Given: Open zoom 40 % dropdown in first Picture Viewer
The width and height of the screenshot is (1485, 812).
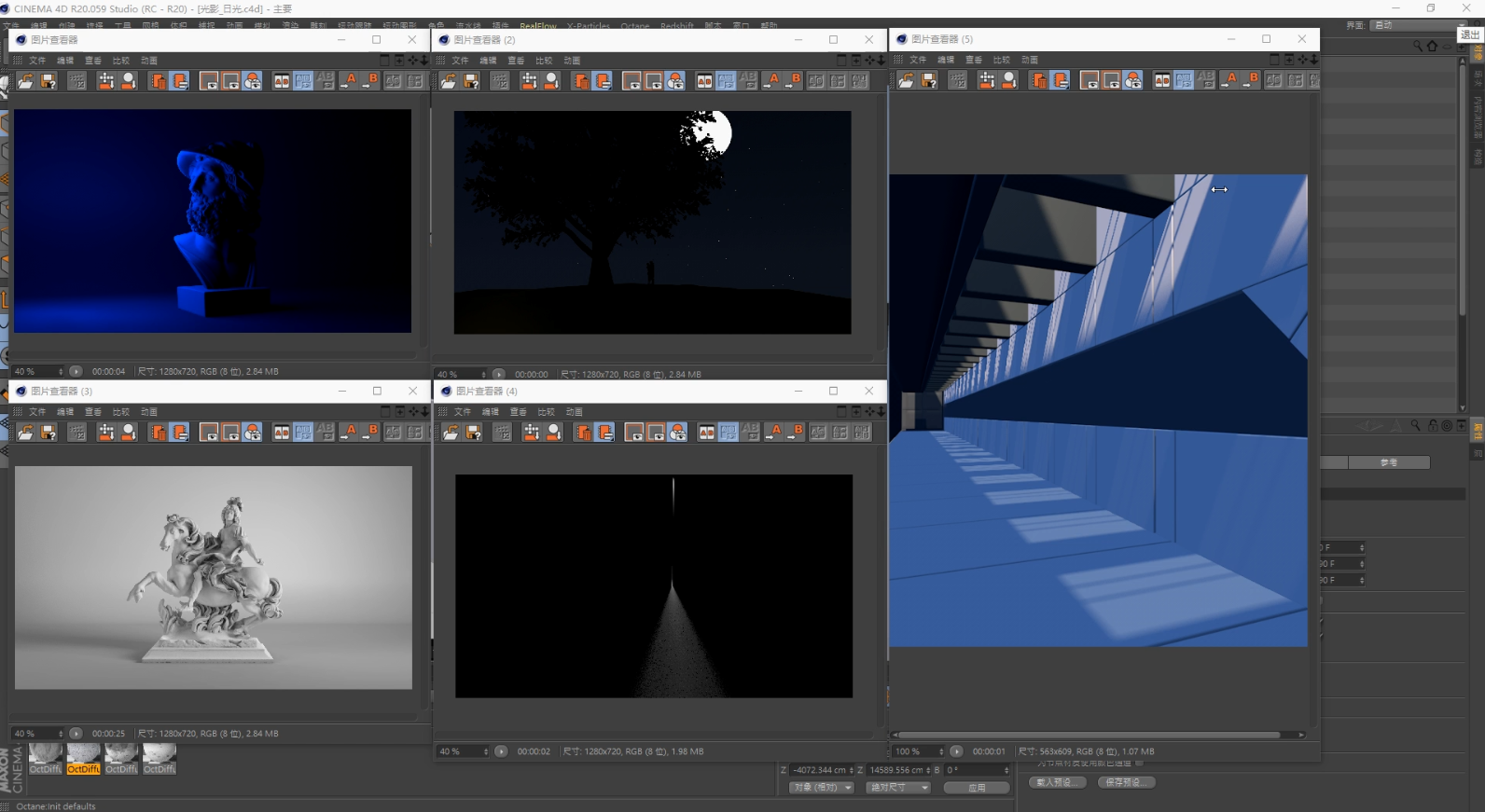Looking at the screenshot, I should tap(38, 371).
